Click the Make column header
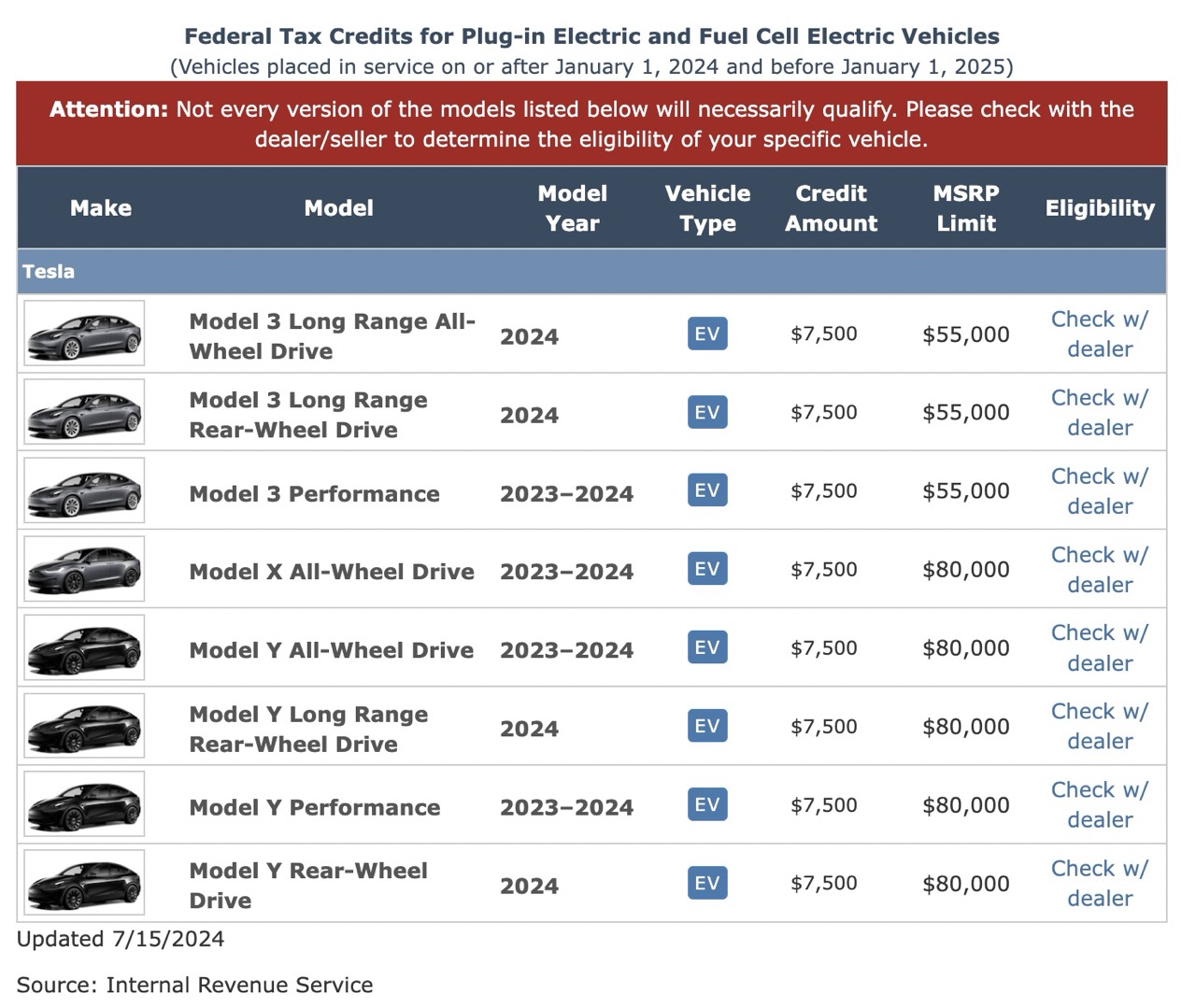Screen dimensions: 1196x1008 coord(101,208)
